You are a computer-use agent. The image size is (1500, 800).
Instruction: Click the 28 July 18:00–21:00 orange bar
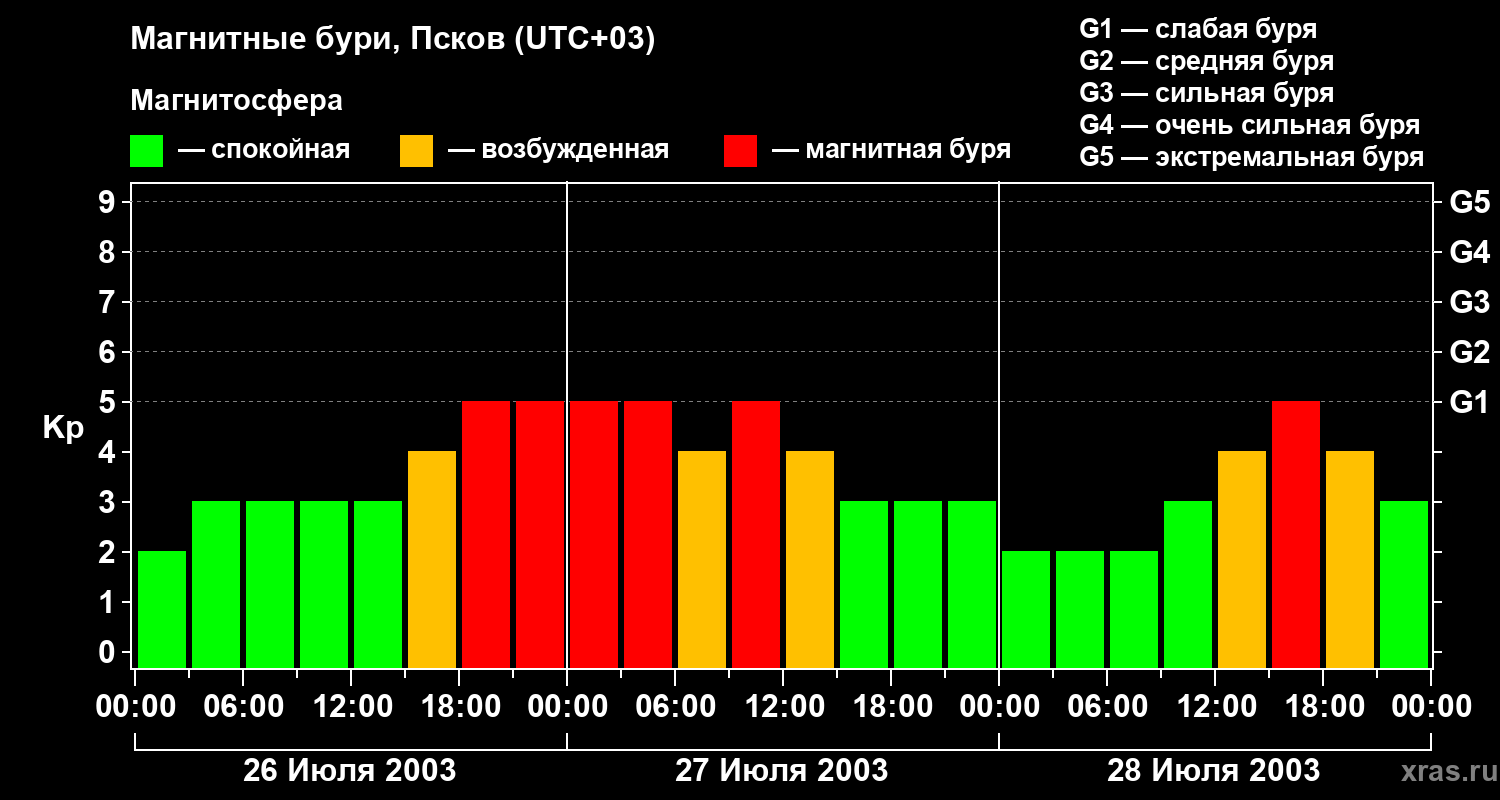(1350, 559)
